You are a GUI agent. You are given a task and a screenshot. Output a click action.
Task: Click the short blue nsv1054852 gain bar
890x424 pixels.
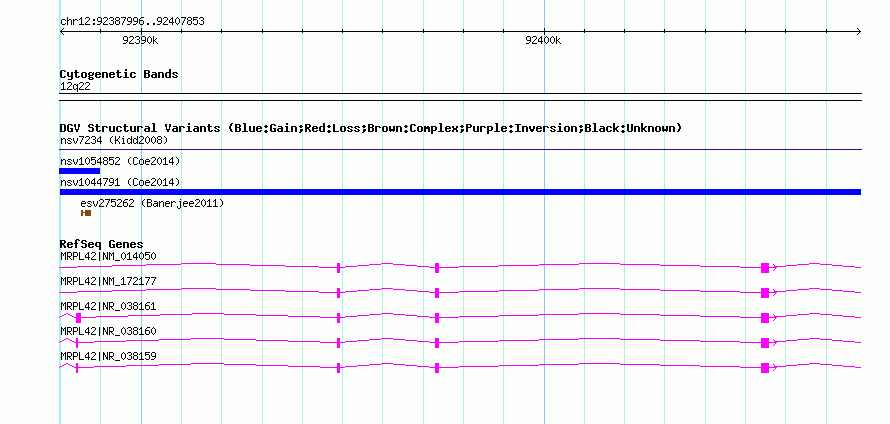tap(79, 171)
